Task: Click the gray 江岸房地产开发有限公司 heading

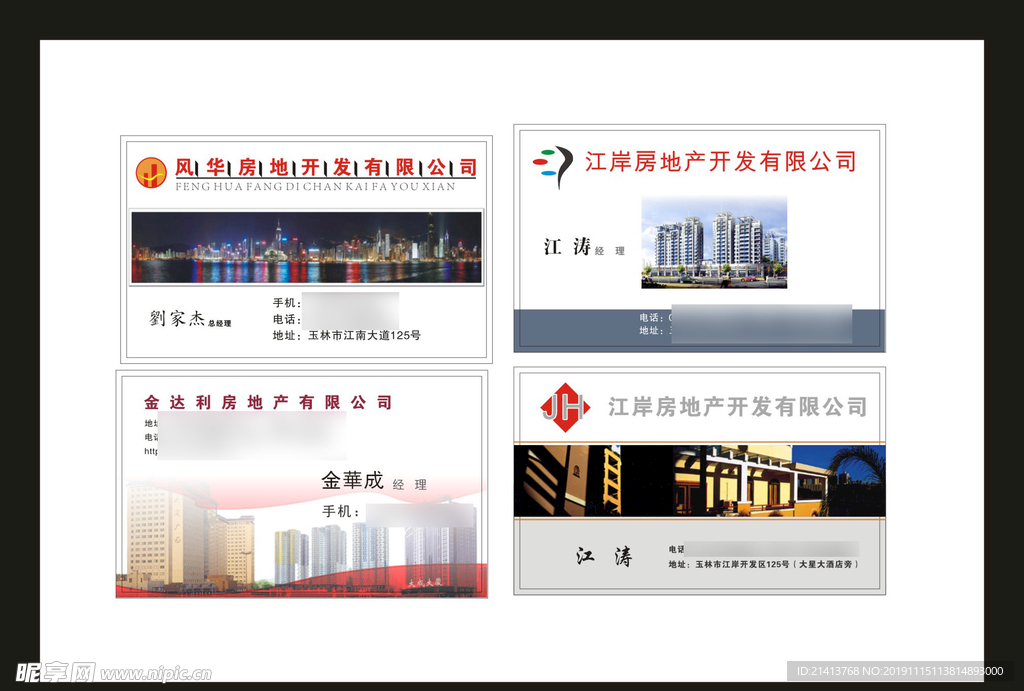Action: [x=737, y=407]
